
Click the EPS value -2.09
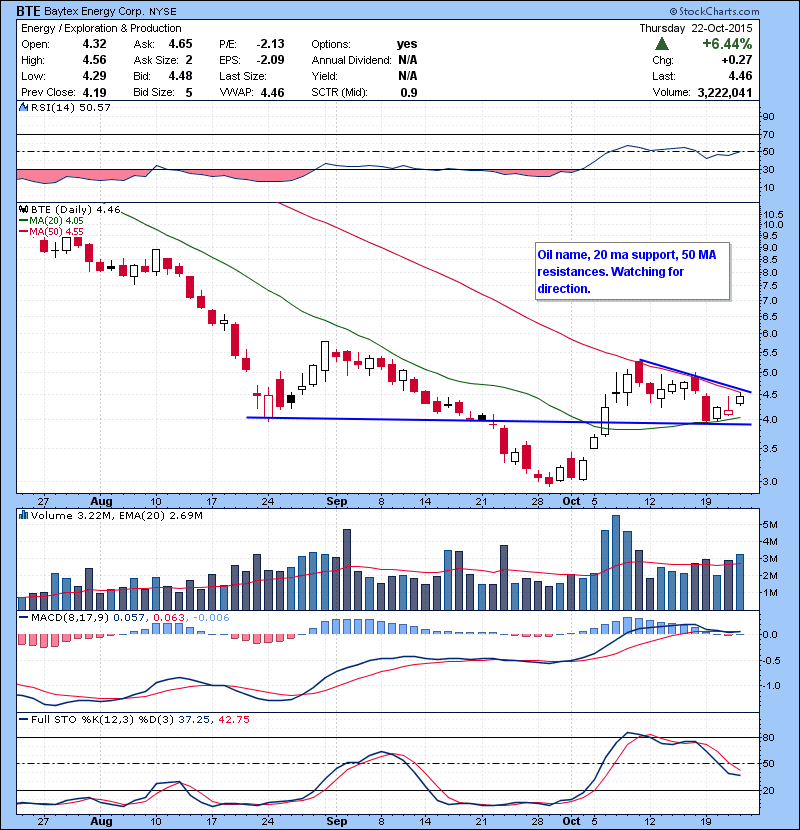[271, 60]
